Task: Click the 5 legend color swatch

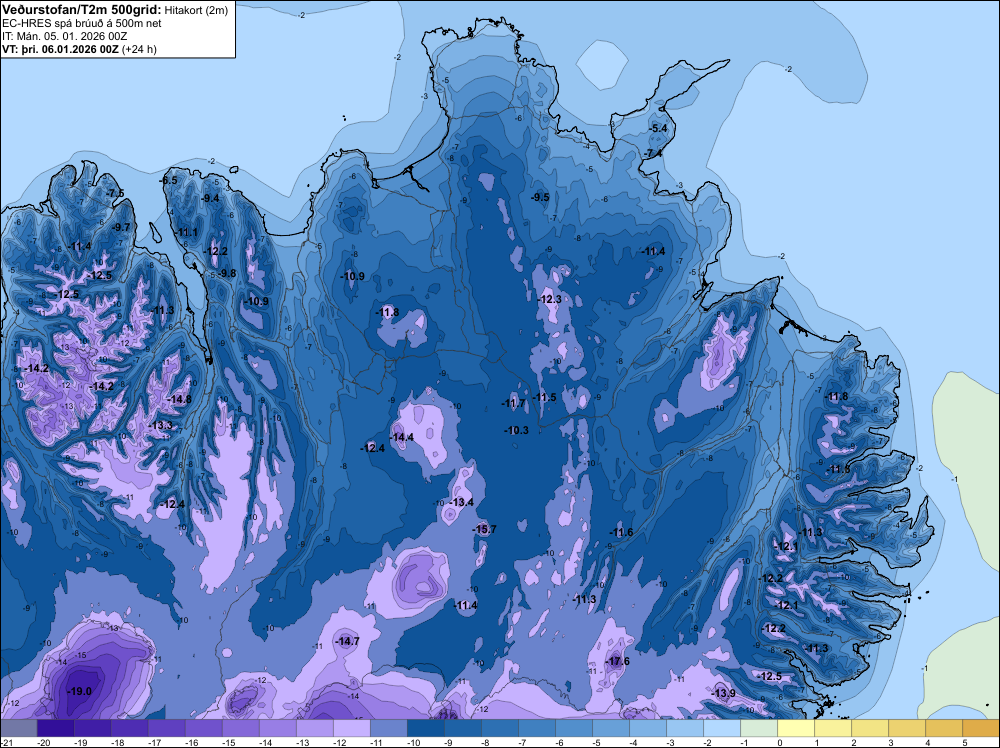Action: click(x=980, y=728)
